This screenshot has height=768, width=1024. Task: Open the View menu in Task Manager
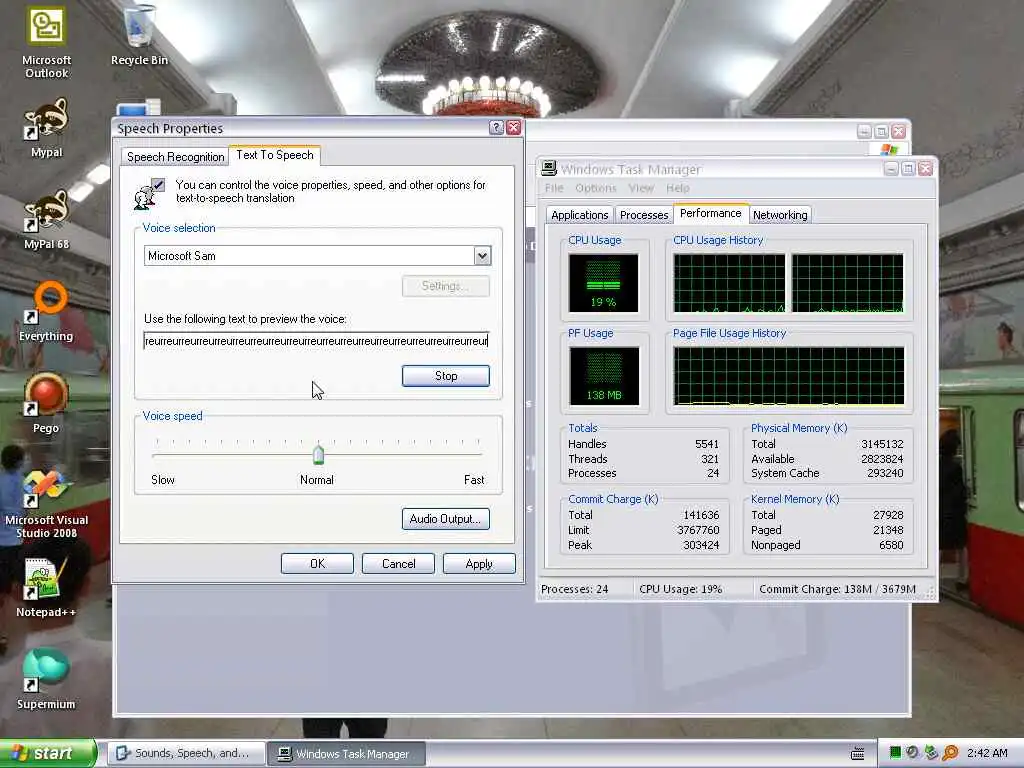tap(641, 188)
